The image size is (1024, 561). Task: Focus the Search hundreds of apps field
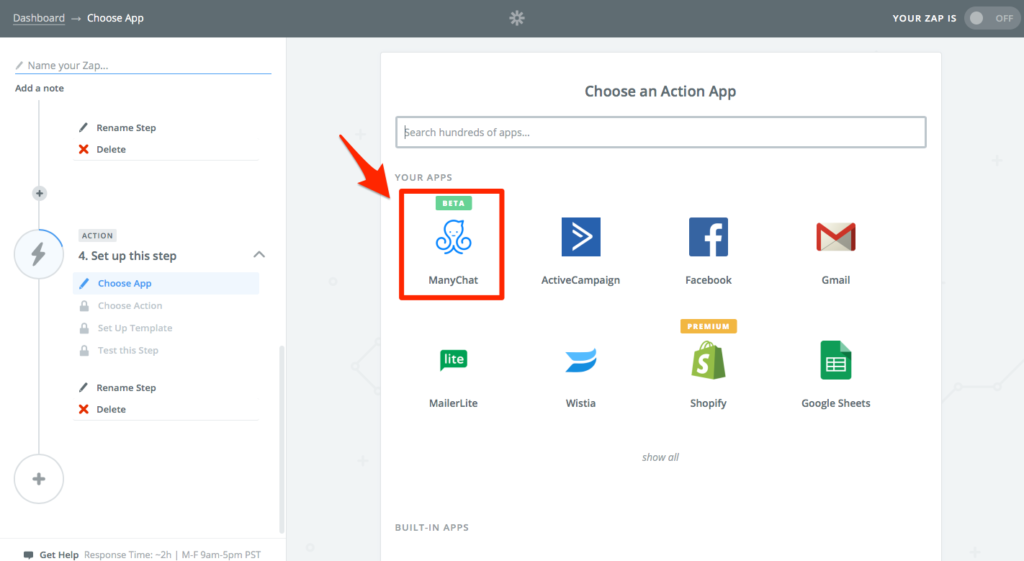[x=660, y=132]
